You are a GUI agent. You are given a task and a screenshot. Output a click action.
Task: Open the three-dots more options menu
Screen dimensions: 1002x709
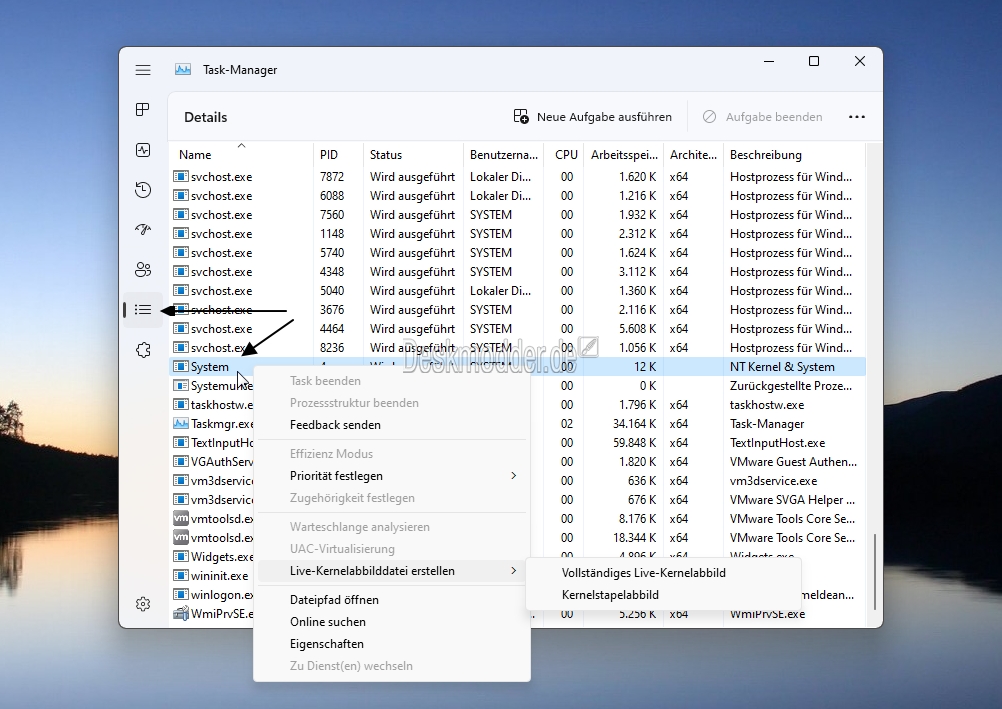(856, 117)
